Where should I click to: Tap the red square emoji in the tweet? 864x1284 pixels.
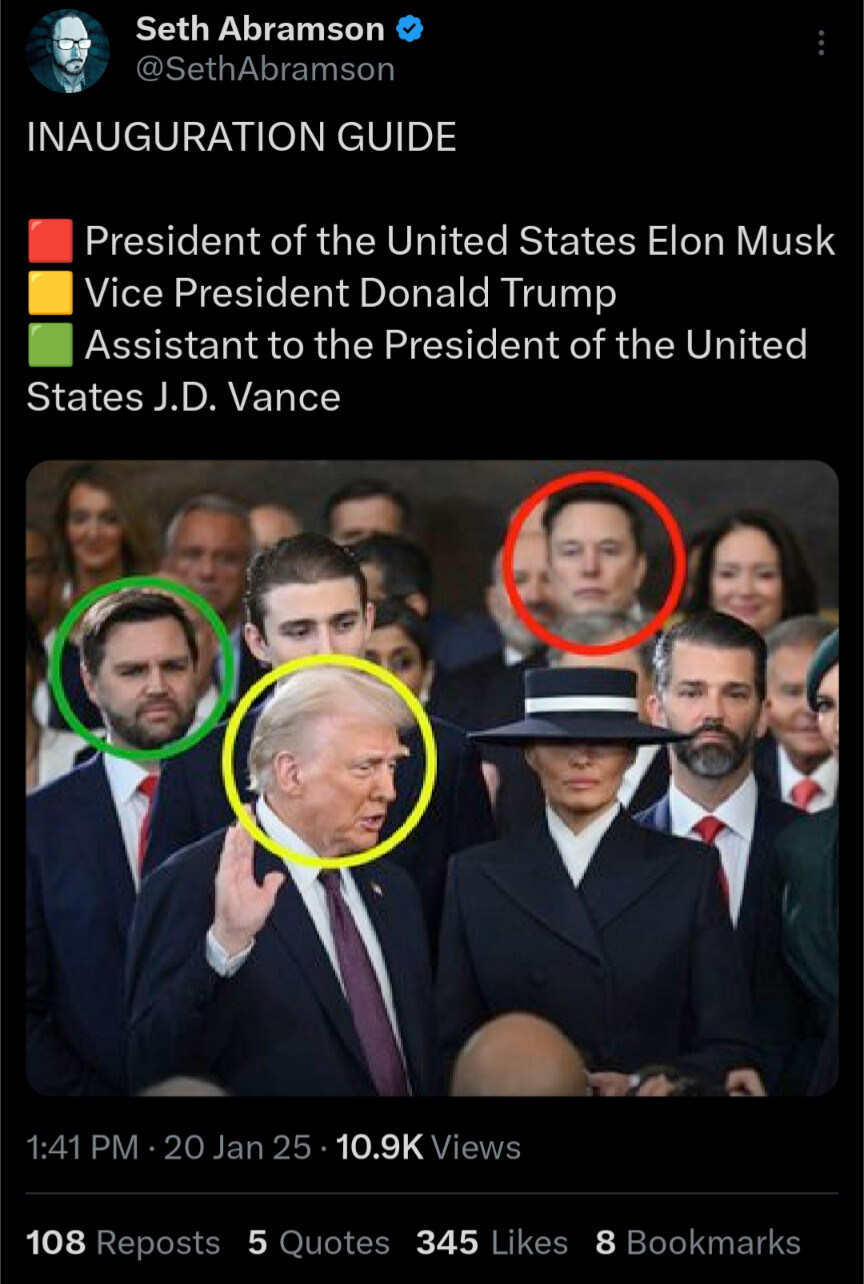click(50, 242)
